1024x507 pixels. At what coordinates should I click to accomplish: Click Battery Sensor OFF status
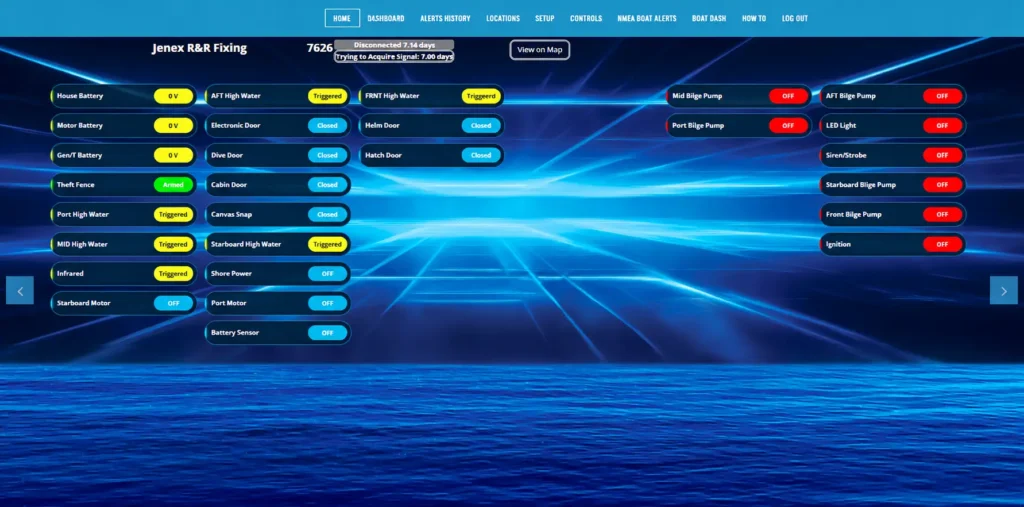point(328,333)
